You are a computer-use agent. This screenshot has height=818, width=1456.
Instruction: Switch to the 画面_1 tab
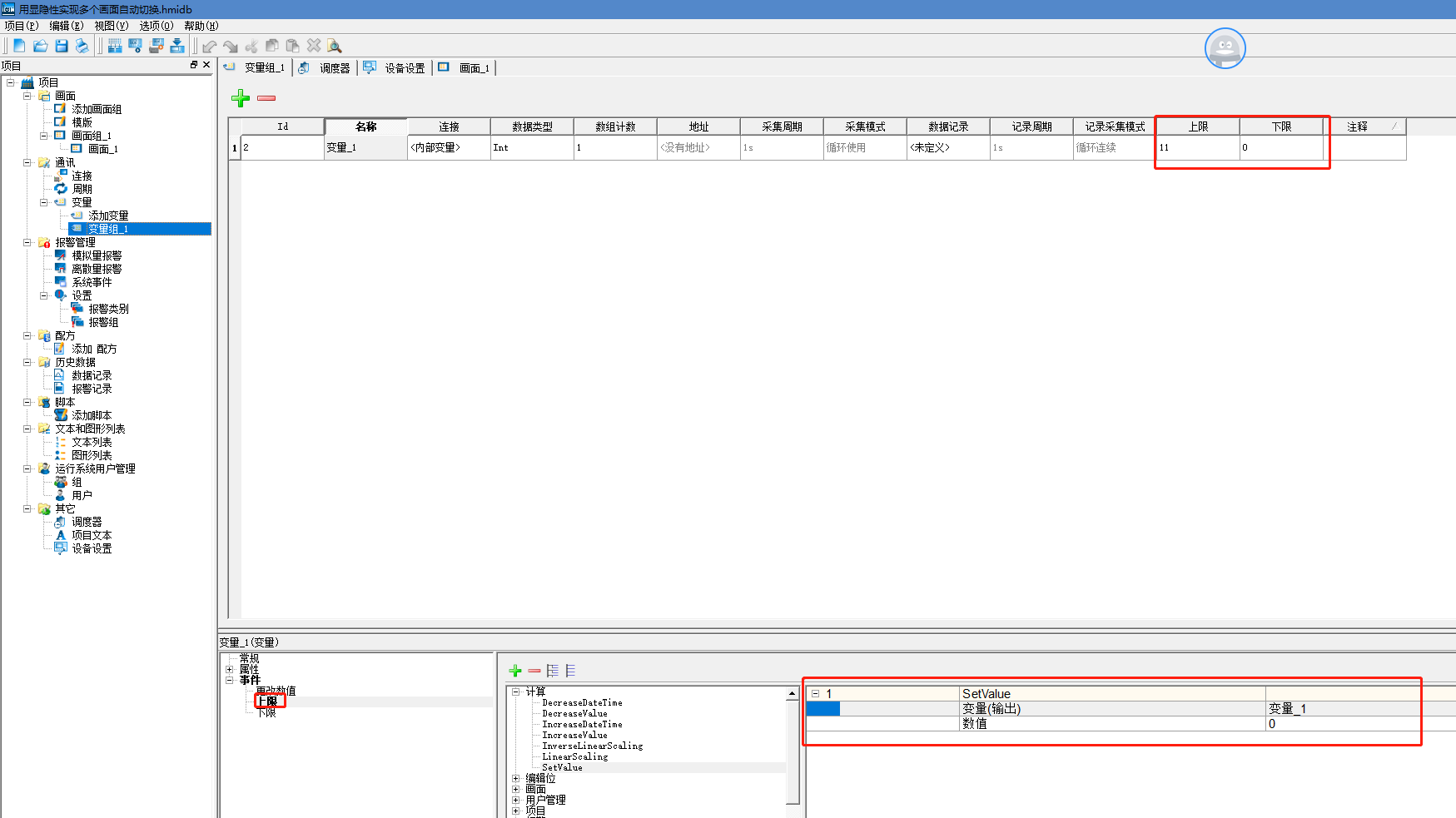[465, 68]
